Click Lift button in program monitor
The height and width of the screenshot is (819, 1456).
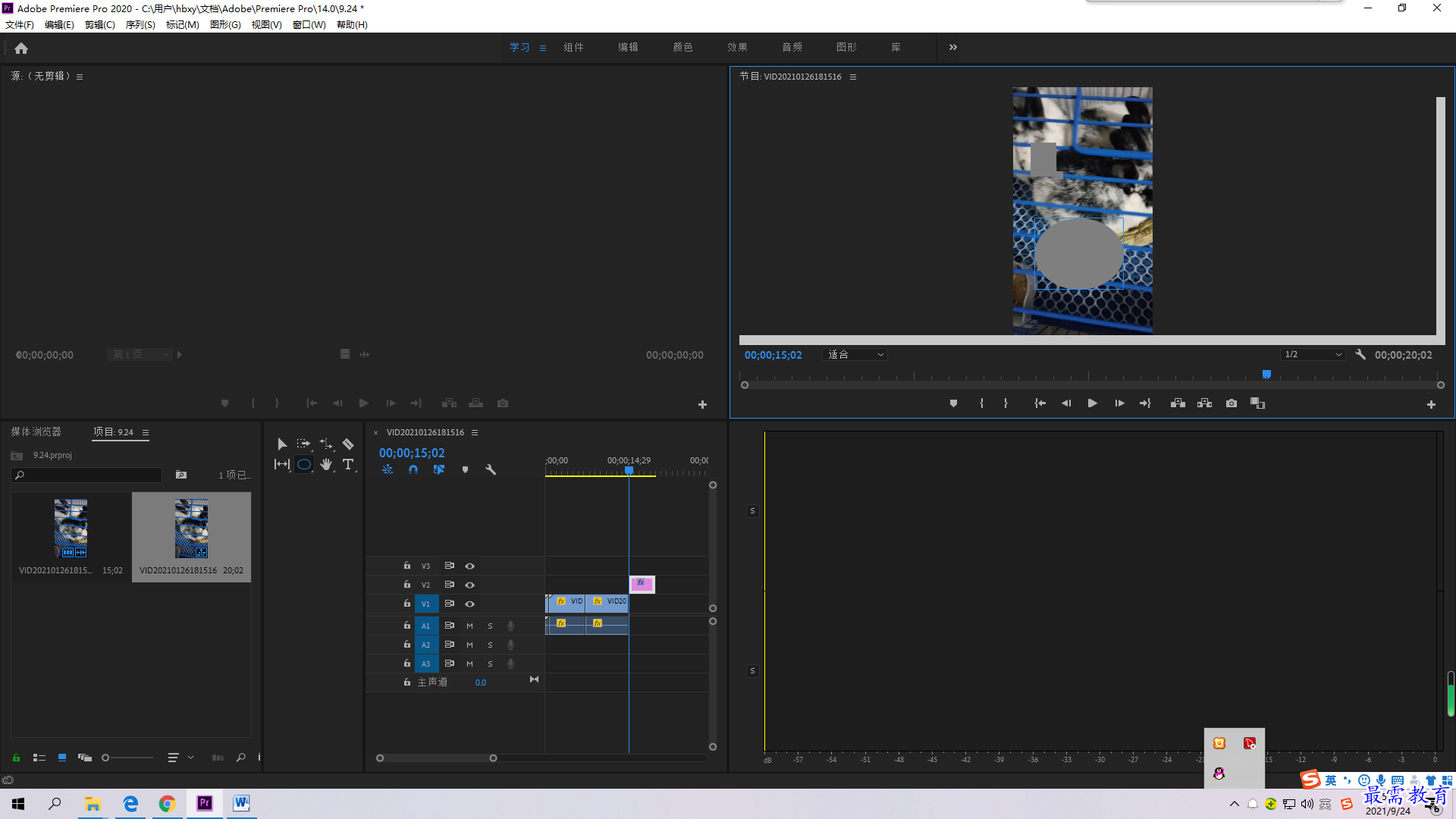click(x=1178, y=403)
